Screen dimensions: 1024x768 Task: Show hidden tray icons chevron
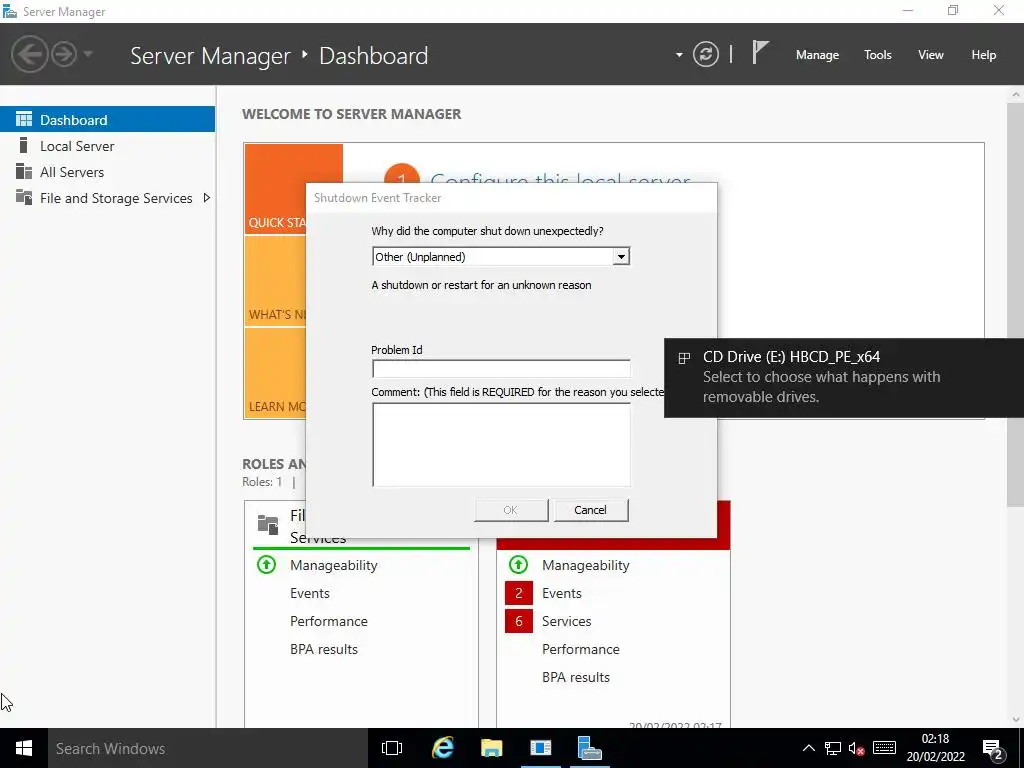(x=808, y=748)
